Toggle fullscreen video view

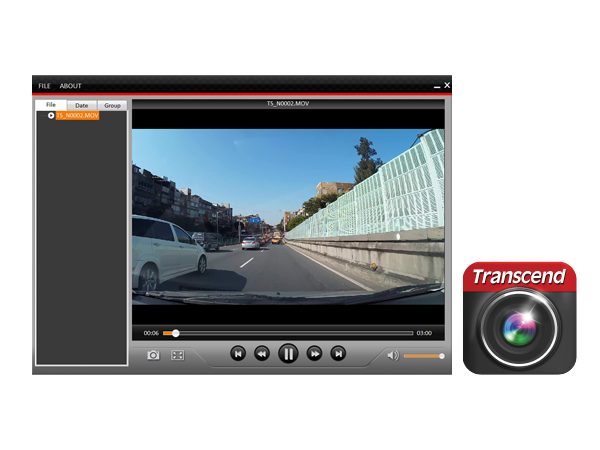pos(178,355)
